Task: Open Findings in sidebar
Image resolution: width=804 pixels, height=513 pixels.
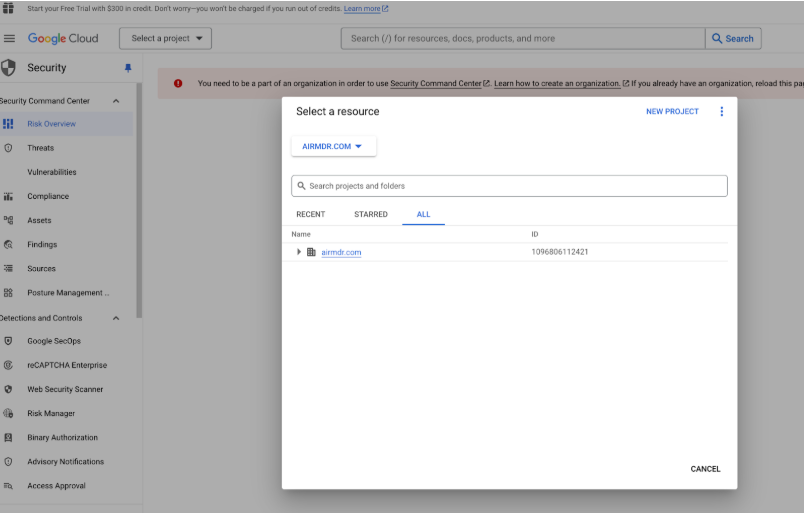Action: pyautogui.click(x=42, y=244)
